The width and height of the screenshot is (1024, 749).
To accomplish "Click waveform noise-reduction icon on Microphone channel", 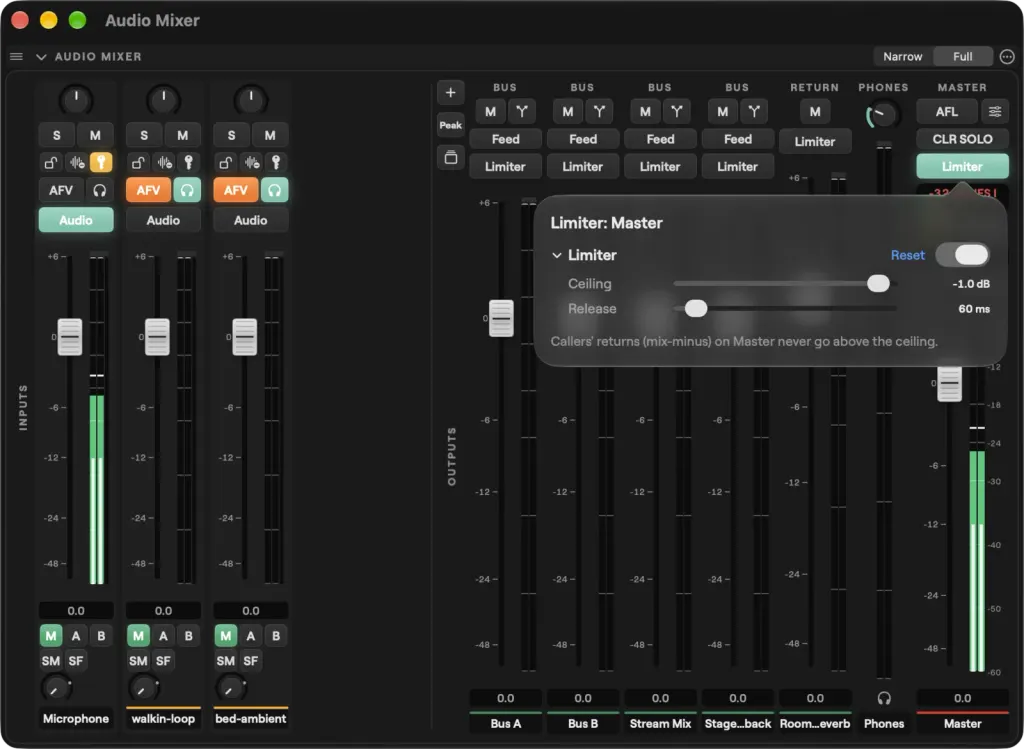I will (x=76, y=163).
